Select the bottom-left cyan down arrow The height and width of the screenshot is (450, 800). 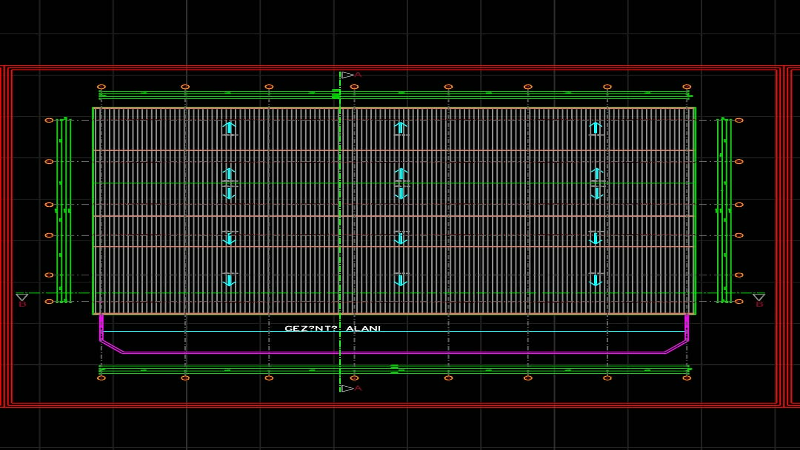coord(229,280)
